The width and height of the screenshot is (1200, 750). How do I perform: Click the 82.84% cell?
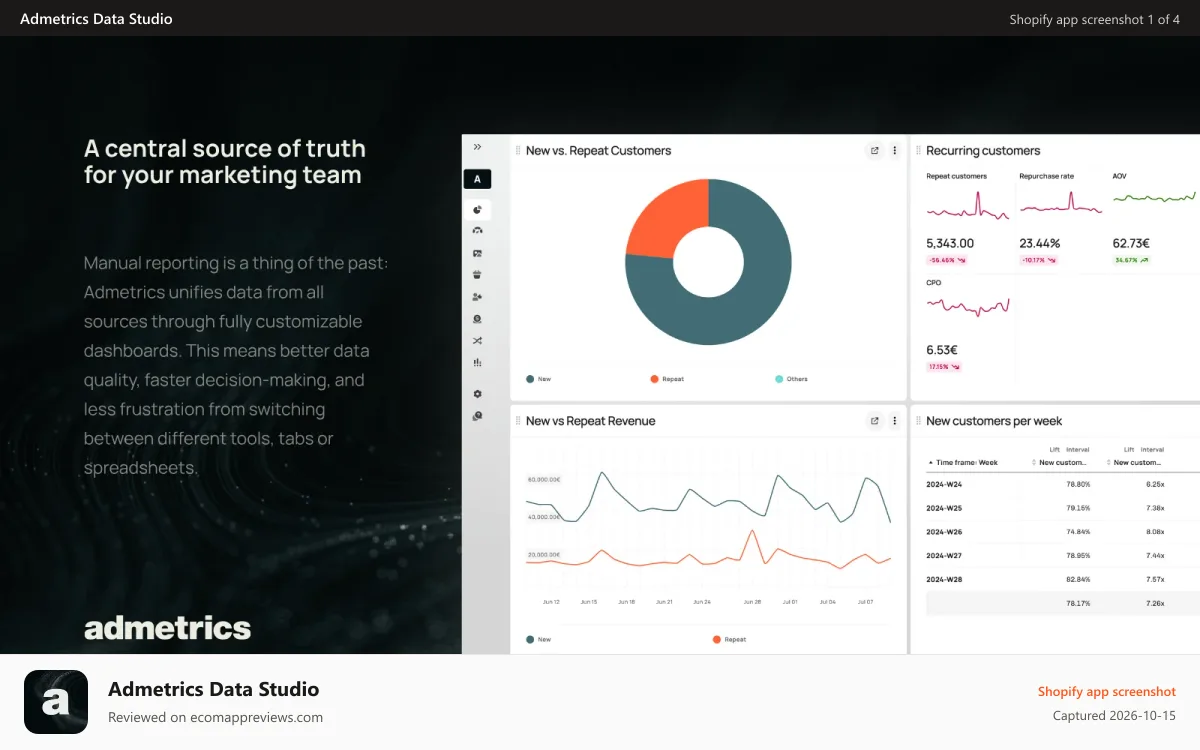[1078, 579]
